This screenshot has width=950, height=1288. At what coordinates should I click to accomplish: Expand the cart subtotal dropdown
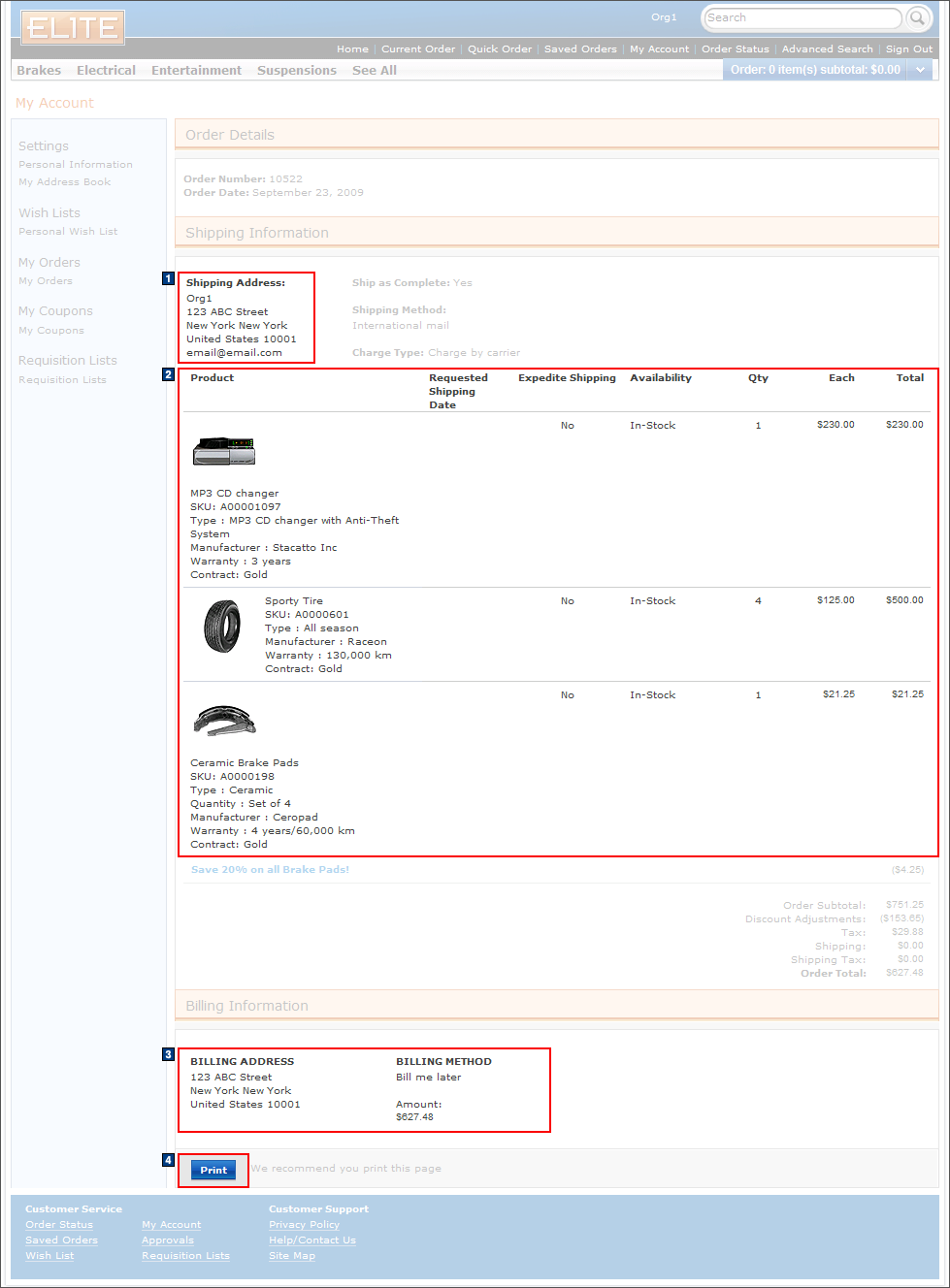coord(919,69)
